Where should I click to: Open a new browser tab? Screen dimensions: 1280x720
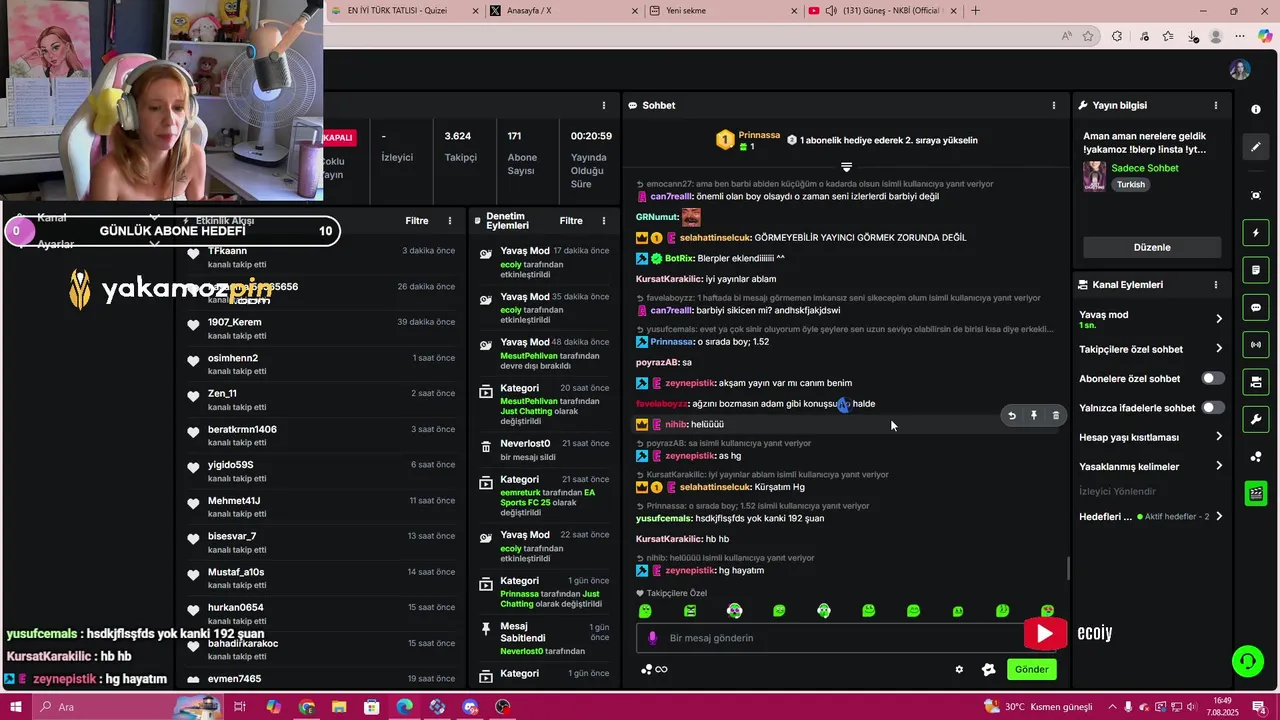click(x=975, y=11)
